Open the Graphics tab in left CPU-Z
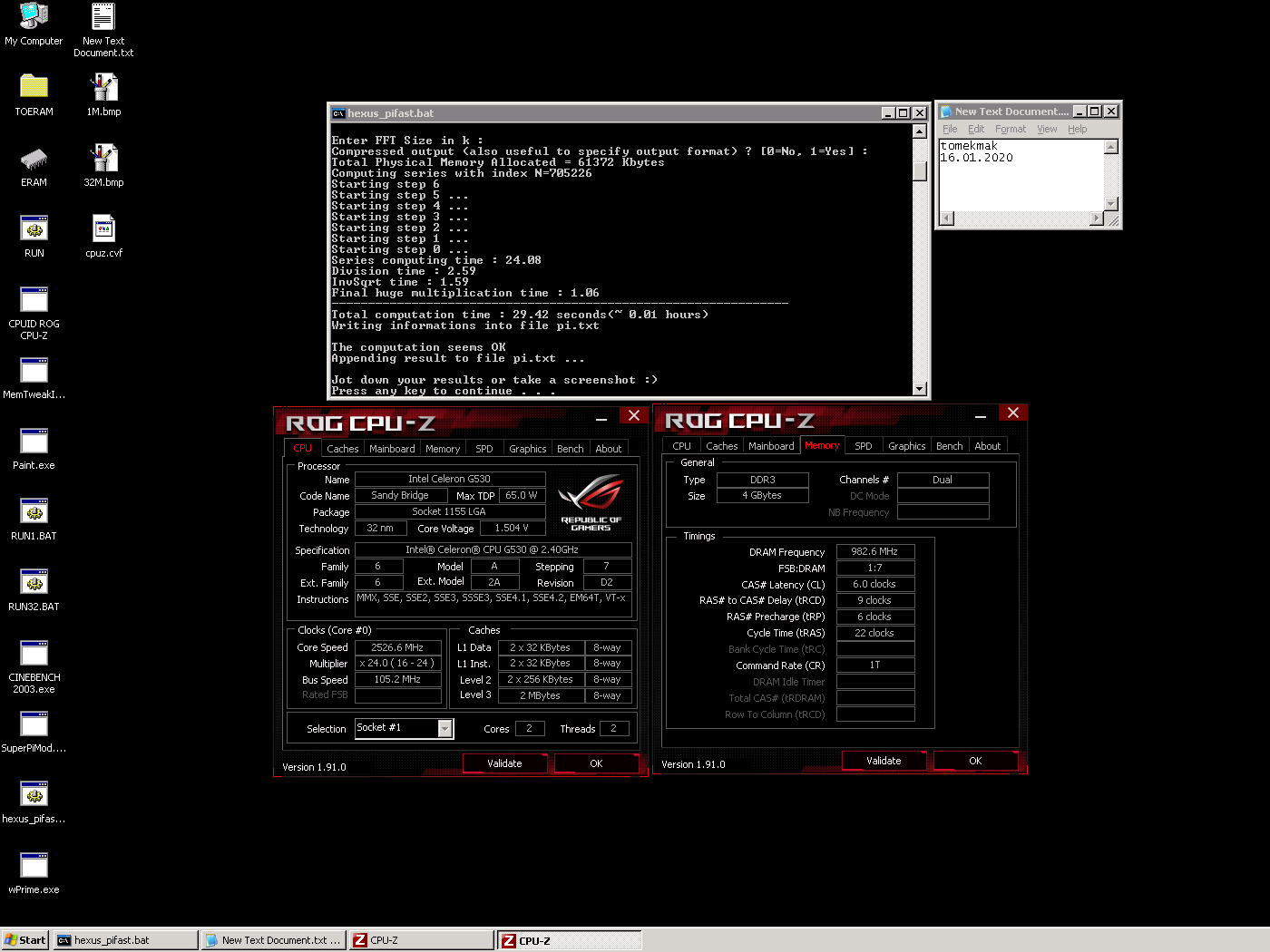Viewport: 1270px width, 952px height. (527, 449)
